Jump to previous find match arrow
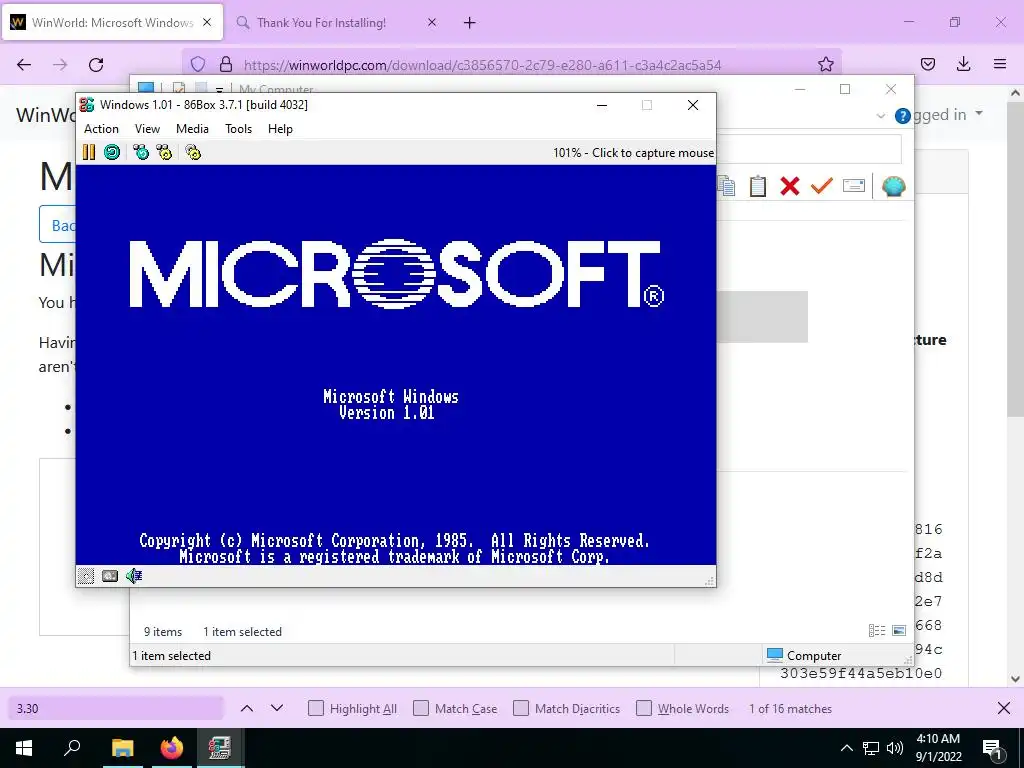This screenshot has height=768, width=1024. point(247,708)
